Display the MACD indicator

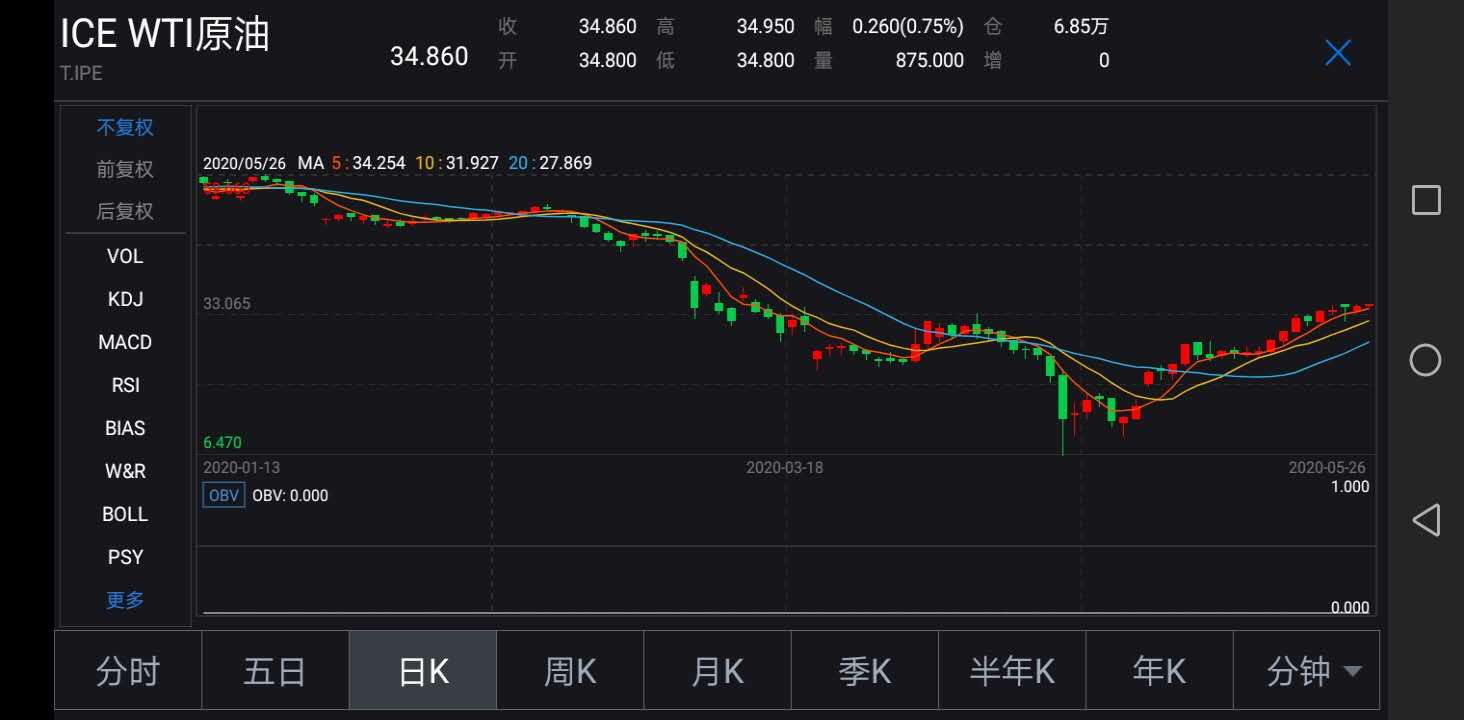[124, 341]
